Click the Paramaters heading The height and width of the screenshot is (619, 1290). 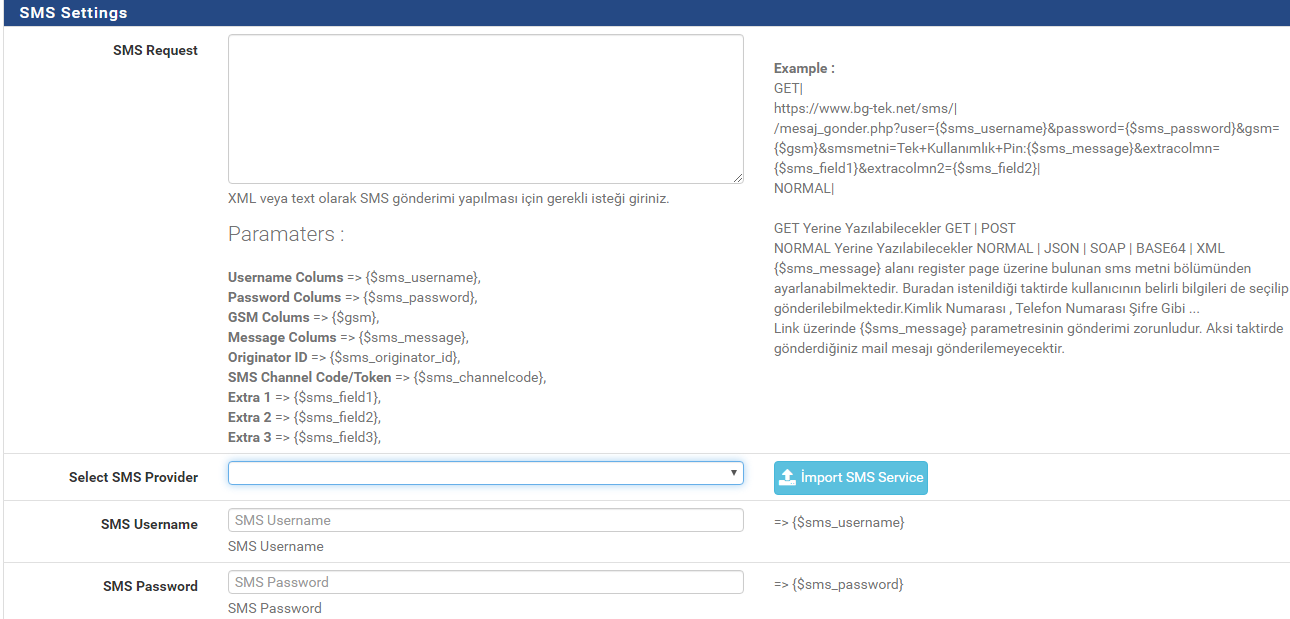(x=286, y=234)
